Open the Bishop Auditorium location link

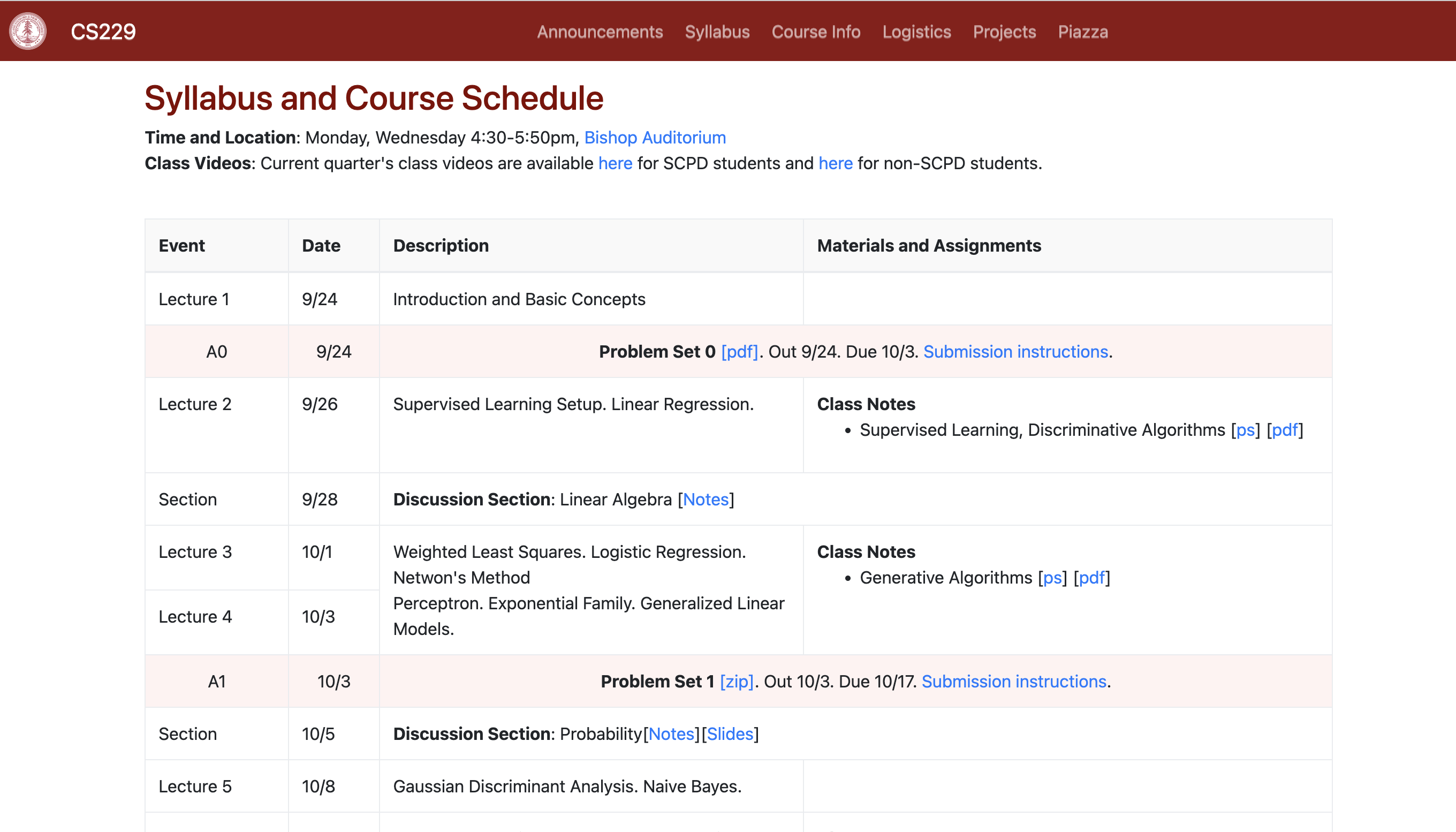click(654, 137)
